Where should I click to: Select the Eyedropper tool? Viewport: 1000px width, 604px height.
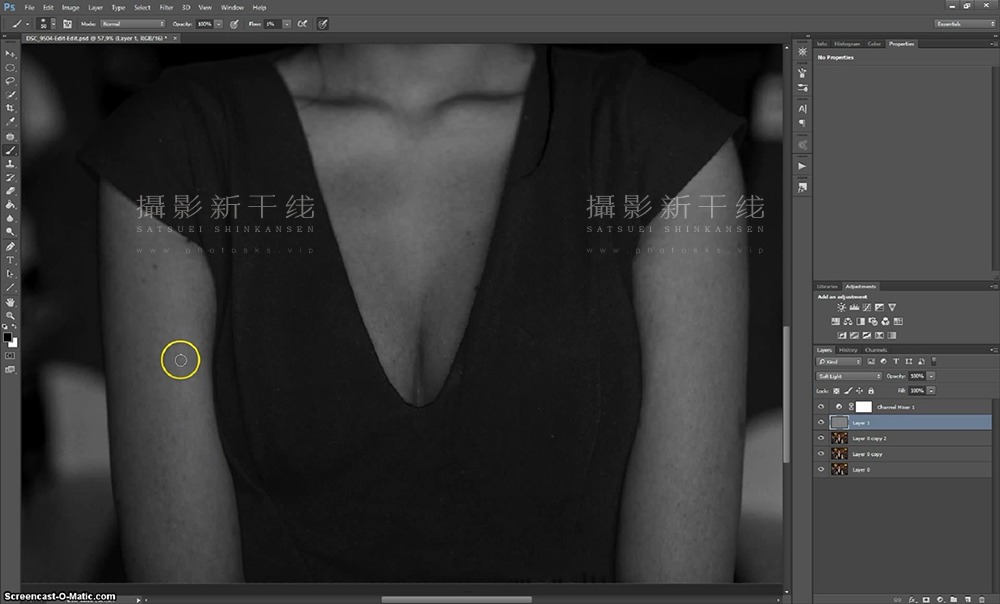pos(10,122)
